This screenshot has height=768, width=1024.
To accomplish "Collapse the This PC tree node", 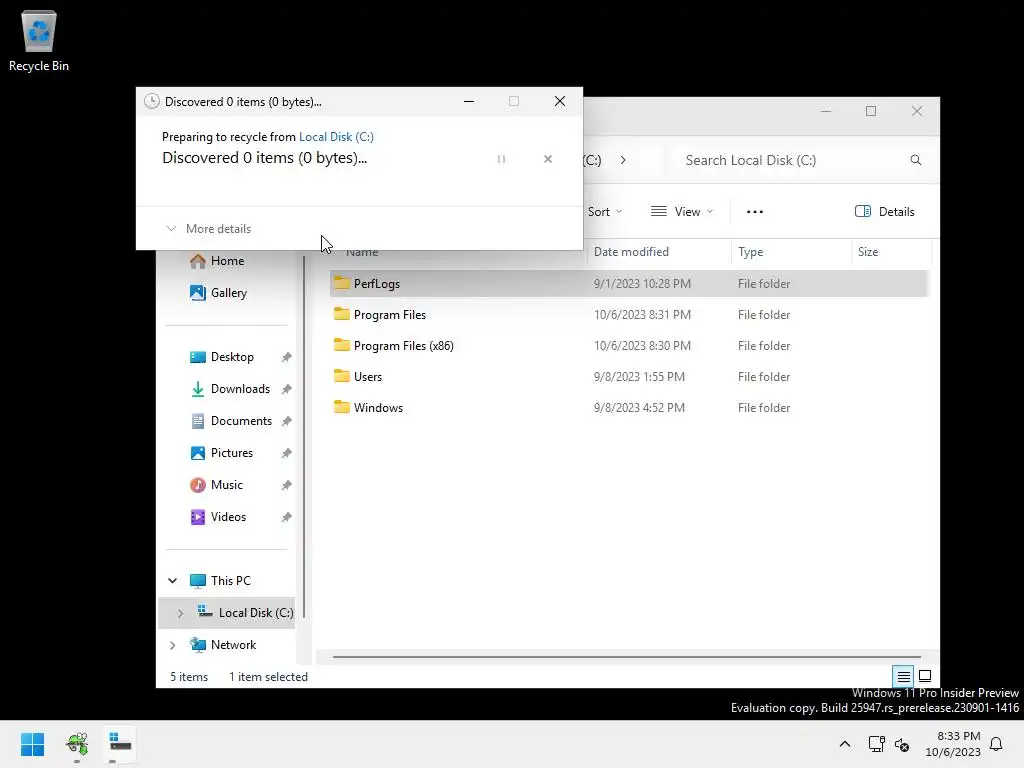I will pyautogui.click(x=172, y=581).
